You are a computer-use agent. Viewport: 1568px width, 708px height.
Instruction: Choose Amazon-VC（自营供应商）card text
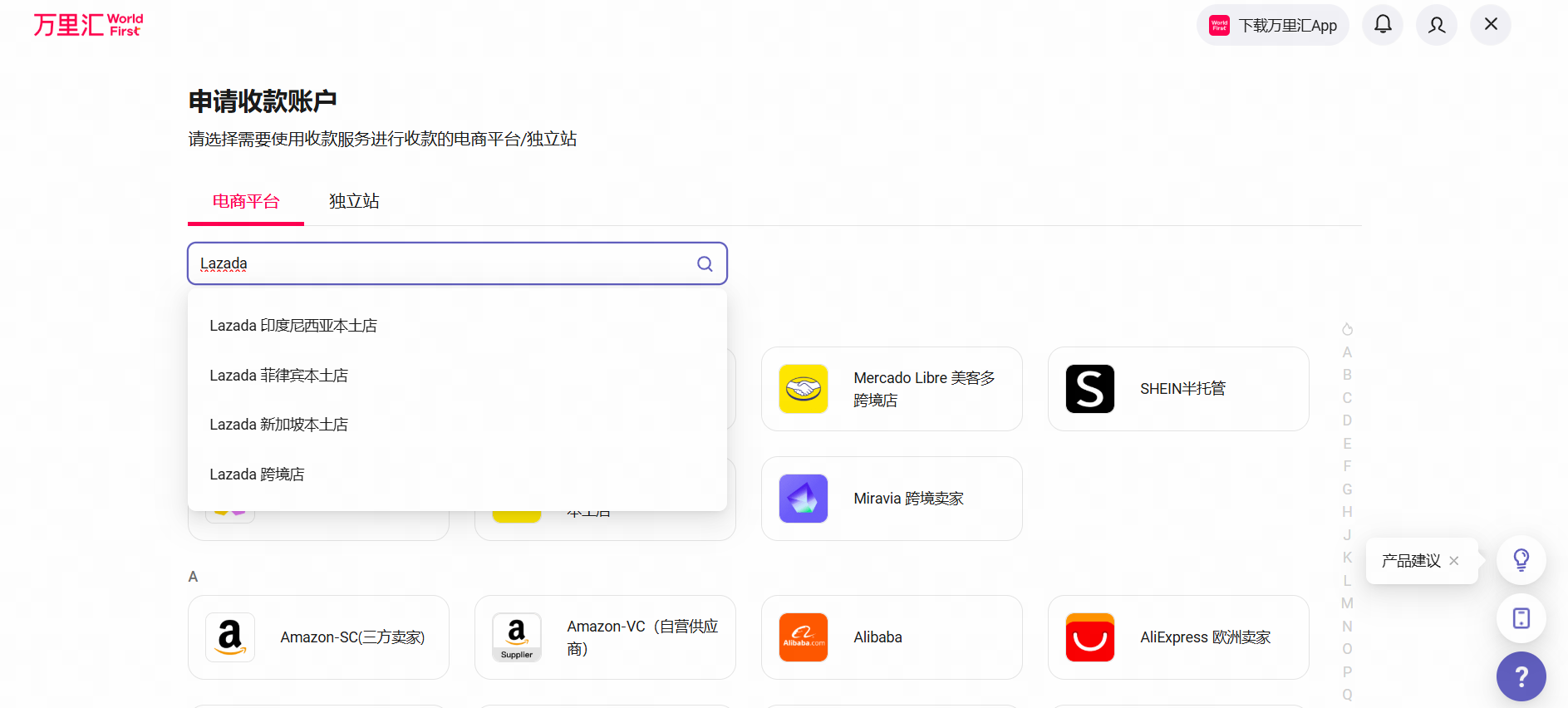click(x=642, y=637)
